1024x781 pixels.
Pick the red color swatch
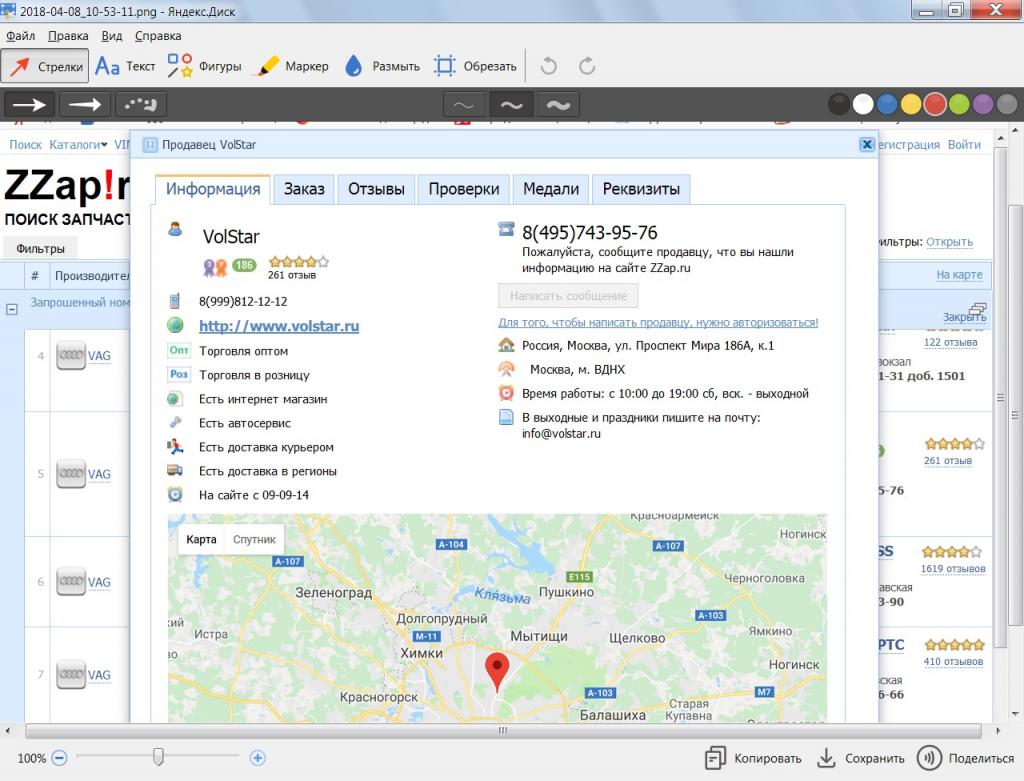(x=935, y=104)
